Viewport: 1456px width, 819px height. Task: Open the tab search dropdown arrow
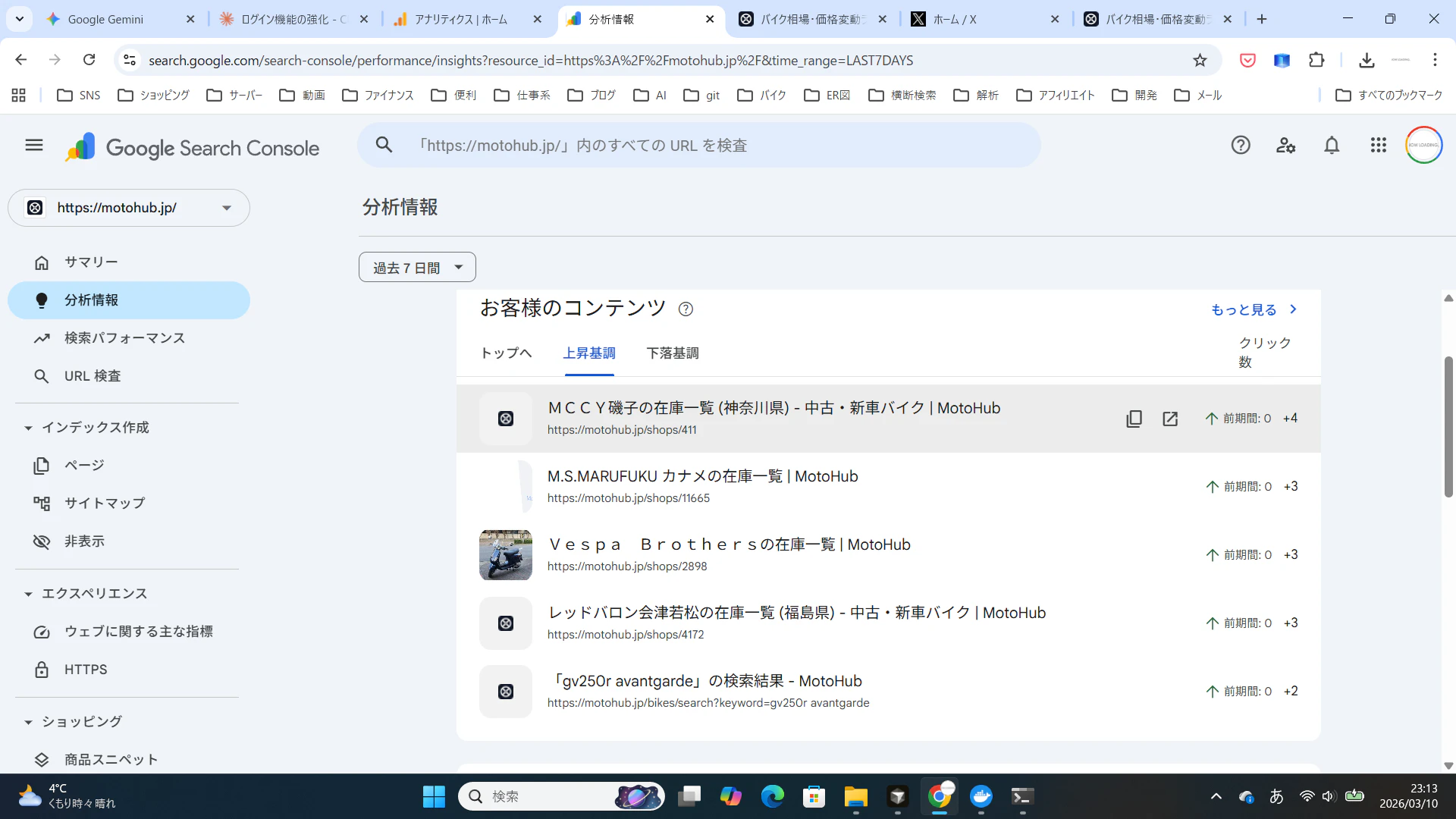pos(20,19)
